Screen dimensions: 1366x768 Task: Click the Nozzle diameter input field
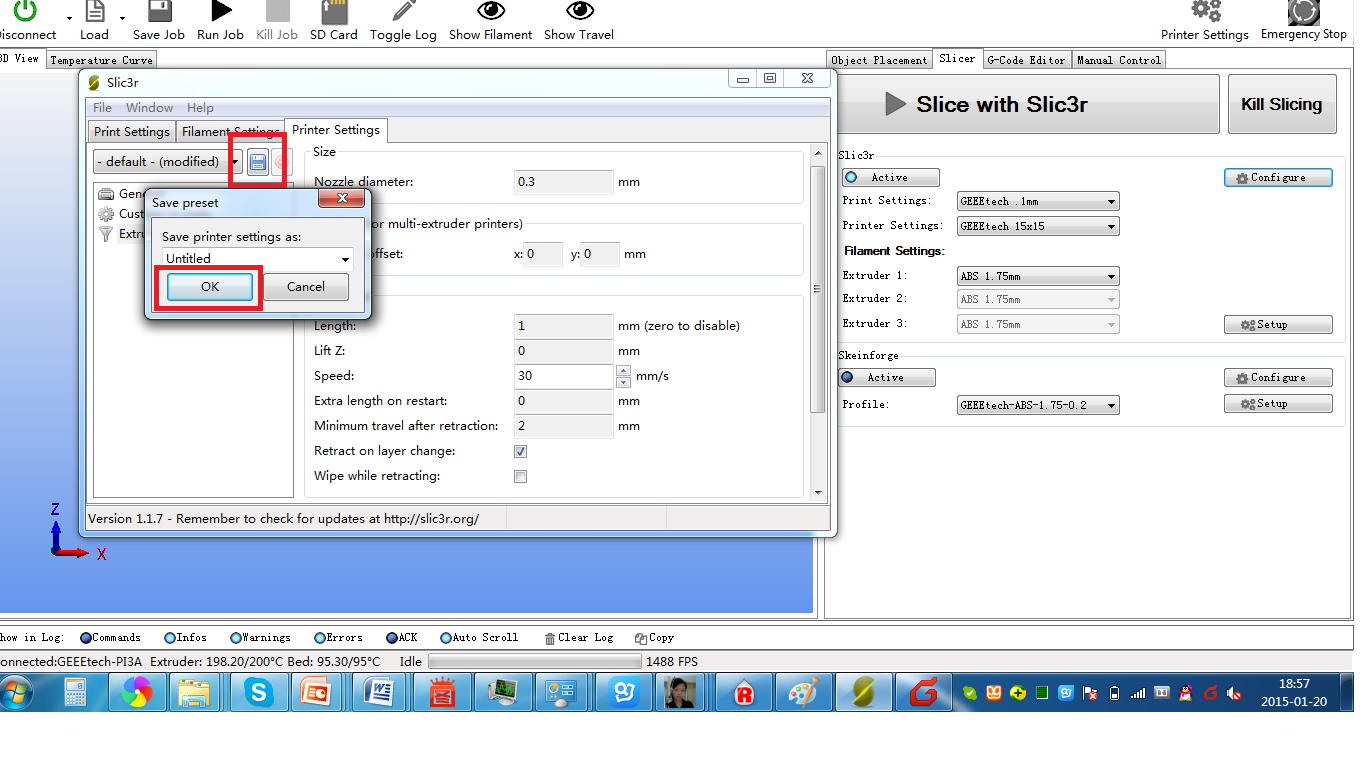564,182
